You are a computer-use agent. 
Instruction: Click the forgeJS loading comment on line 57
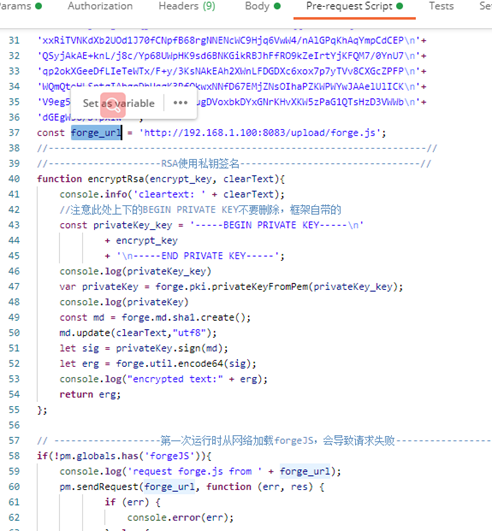(264, 441)
